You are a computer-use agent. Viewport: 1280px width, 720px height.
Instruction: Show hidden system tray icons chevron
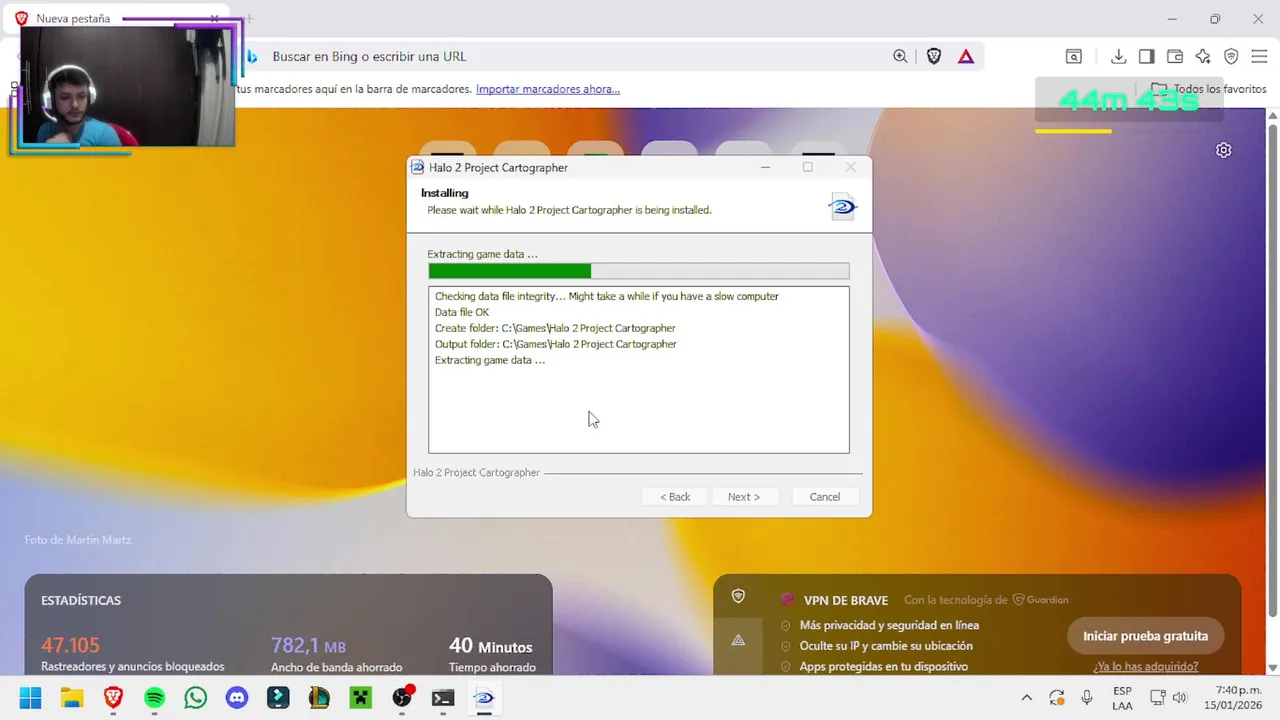(1026, 698)
